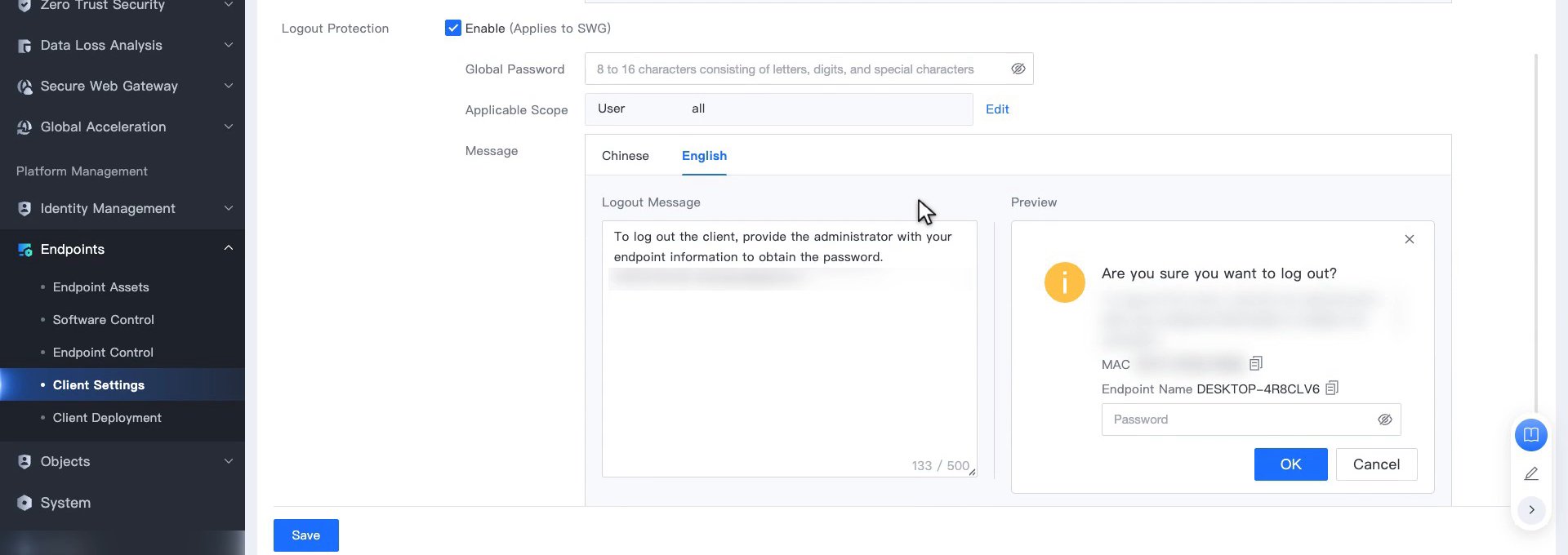Reveal the preview Password field text
Image resolution: width=1568 pixels, height=555 pixels.
click(1385, 420)
